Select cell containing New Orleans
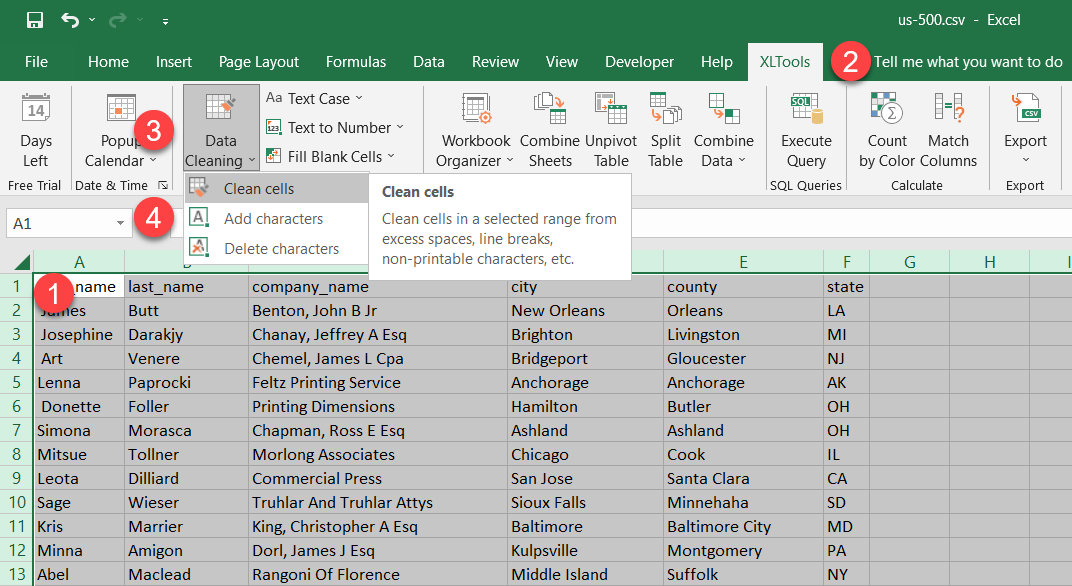This screenshot has height=586, width=1072. click(x=558, y=310)
